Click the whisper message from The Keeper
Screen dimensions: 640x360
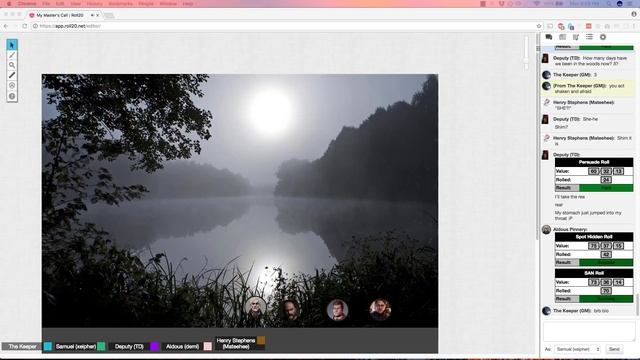coord(588,89)
